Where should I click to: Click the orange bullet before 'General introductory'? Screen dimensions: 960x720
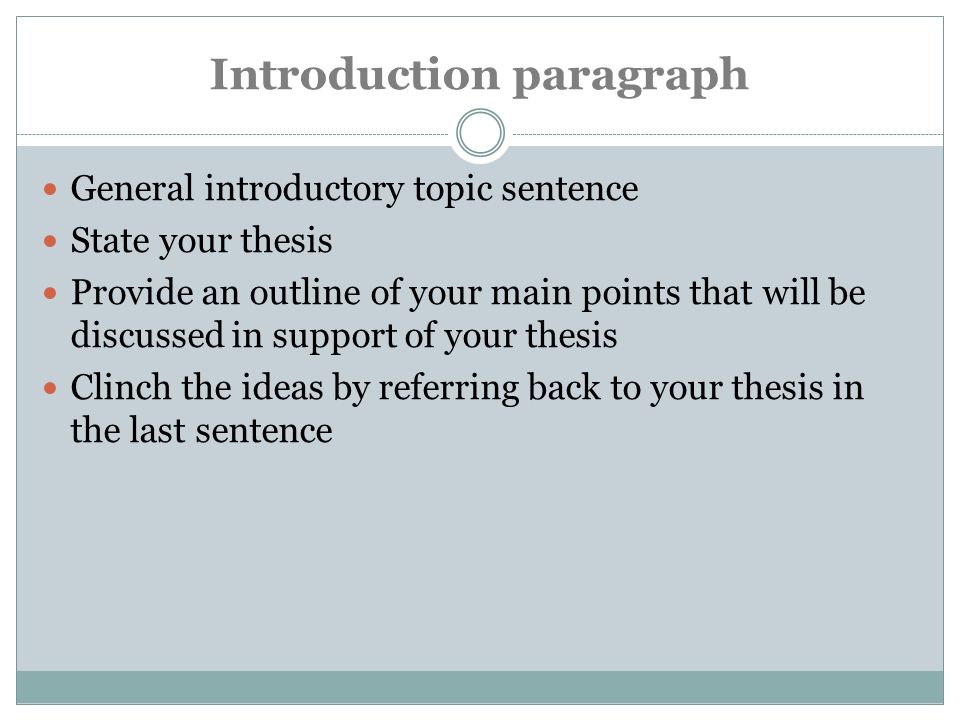click(x=50, y=189)
